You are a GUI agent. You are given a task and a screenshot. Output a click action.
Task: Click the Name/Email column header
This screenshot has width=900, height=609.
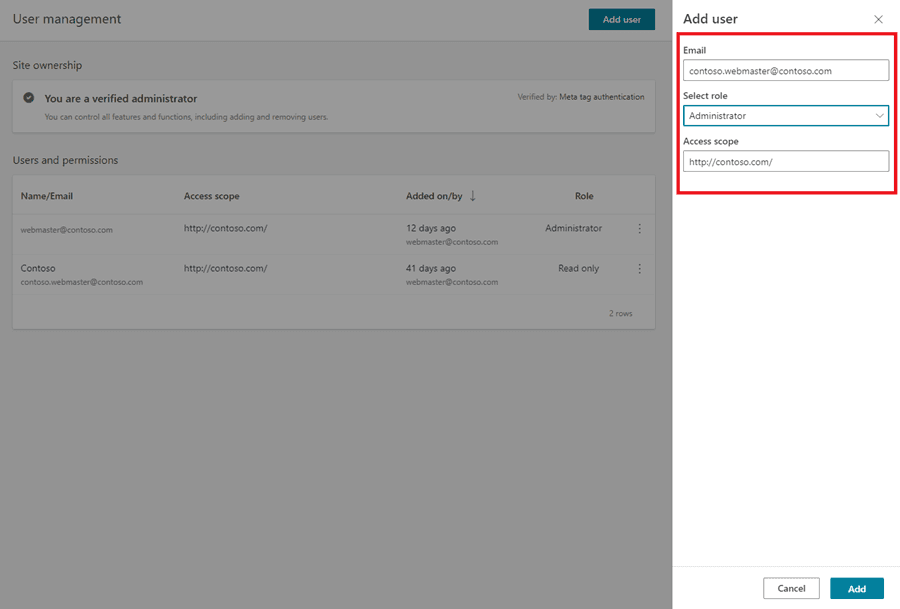(46, 196)
